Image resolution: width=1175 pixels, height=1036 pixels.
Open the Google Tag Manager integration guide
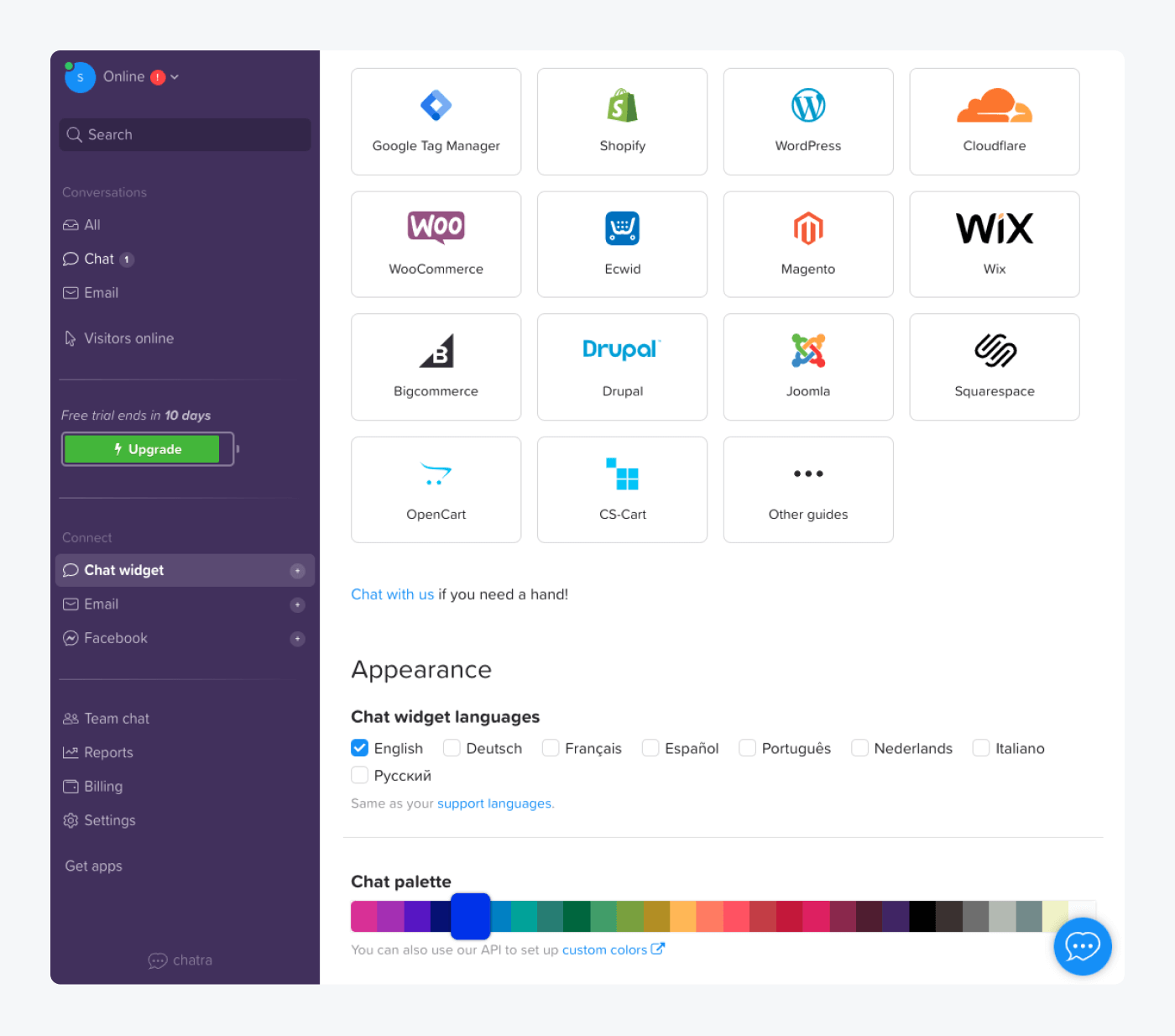point(436,121)
